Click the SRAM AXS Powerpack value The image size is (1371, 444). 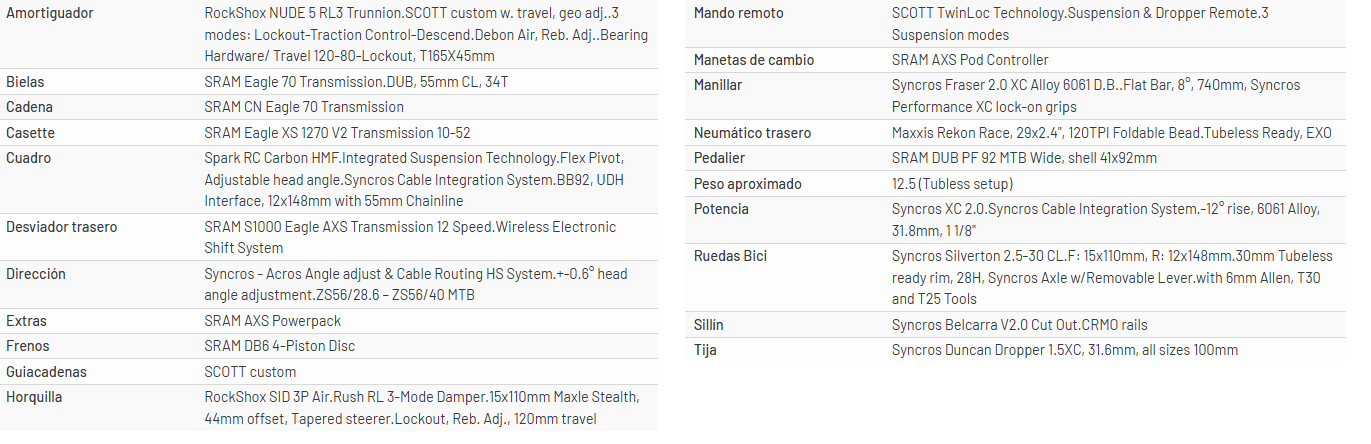[x=272, y=321]
